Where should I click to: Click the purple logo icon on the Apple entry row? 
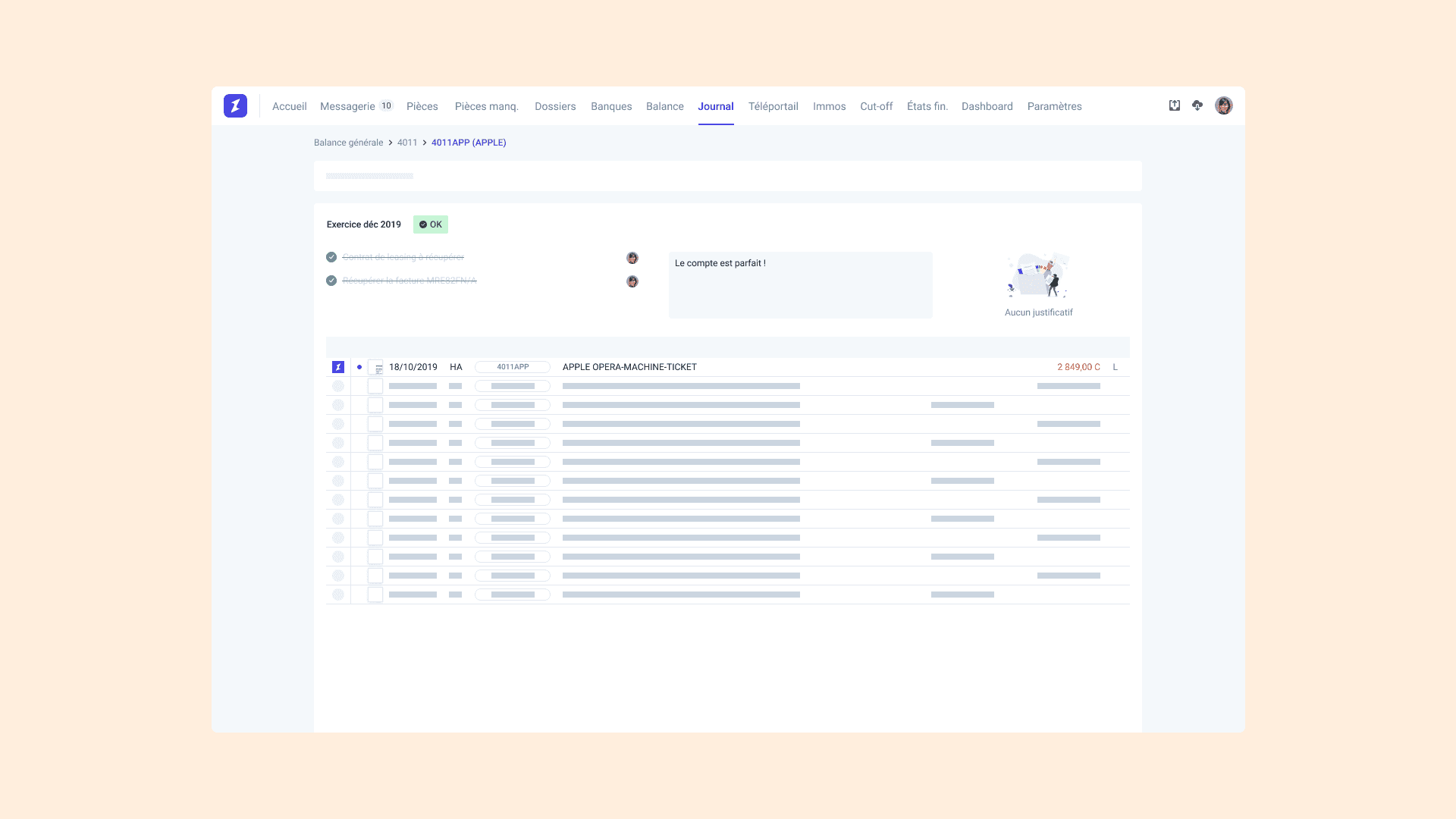338,367
